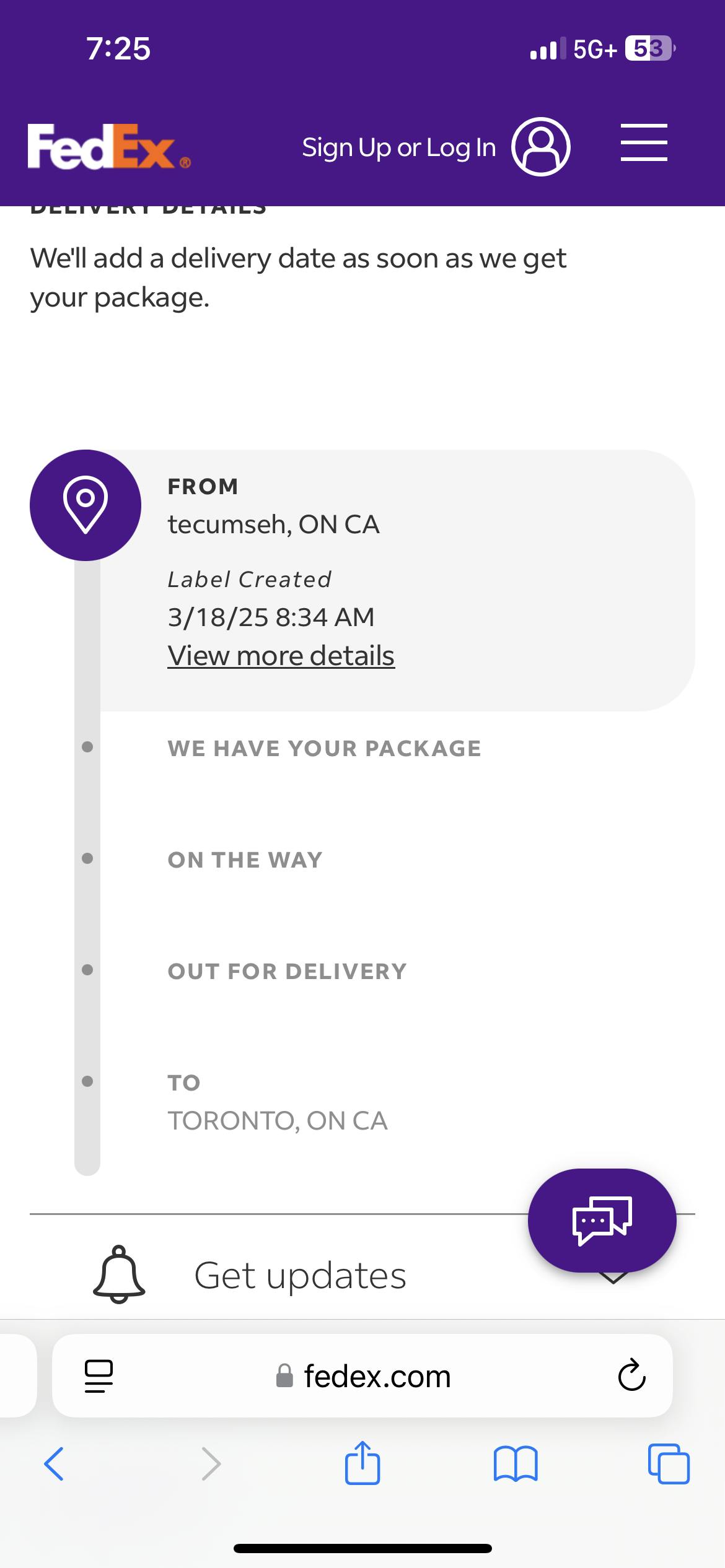
Task: Tap the purple location pin icon
Action: 86,505
